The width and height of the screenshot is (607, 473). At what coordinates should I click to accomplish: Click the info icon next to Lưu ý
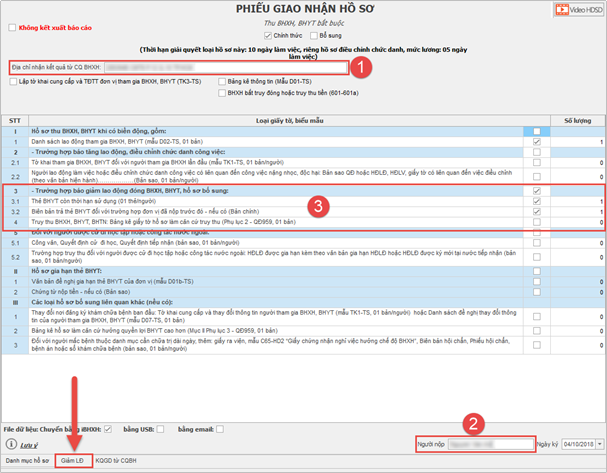(11, 444)
